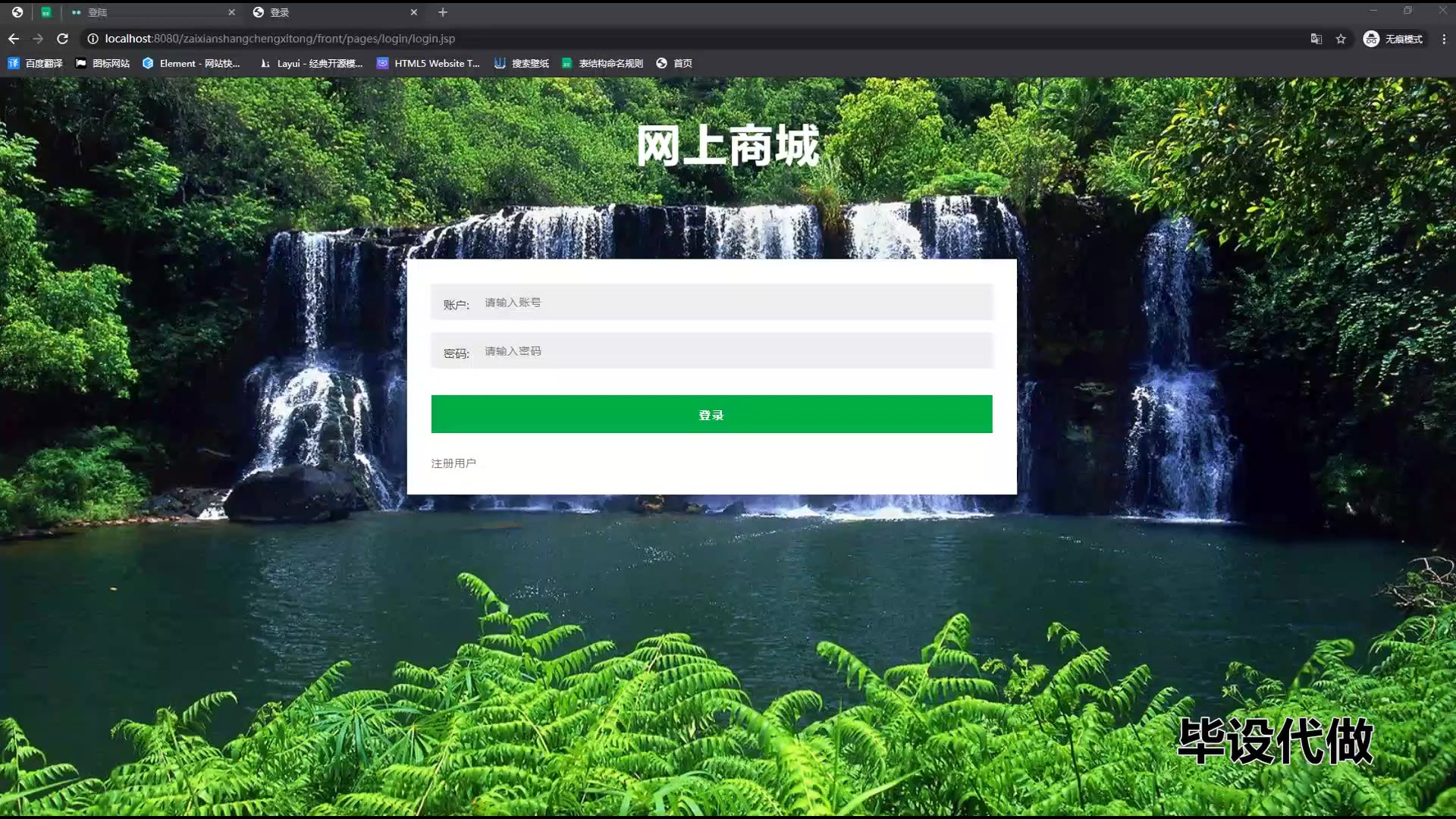Image resolution: width=1456 pixels, height=819 pixels.
Task: Open the HTML5 Website bookmark
Action: pos(428,64)
